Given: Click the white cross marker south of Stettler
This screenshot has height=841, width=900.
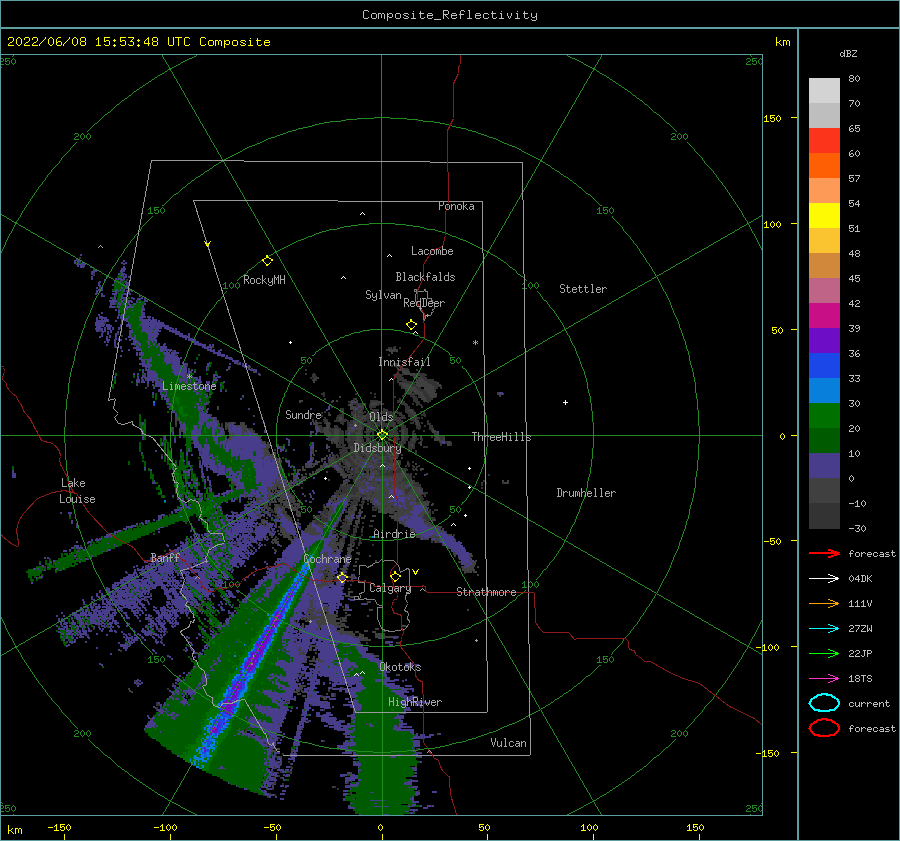Looking at the screenshot, I should pyautogui.click(x=565, y=402).
